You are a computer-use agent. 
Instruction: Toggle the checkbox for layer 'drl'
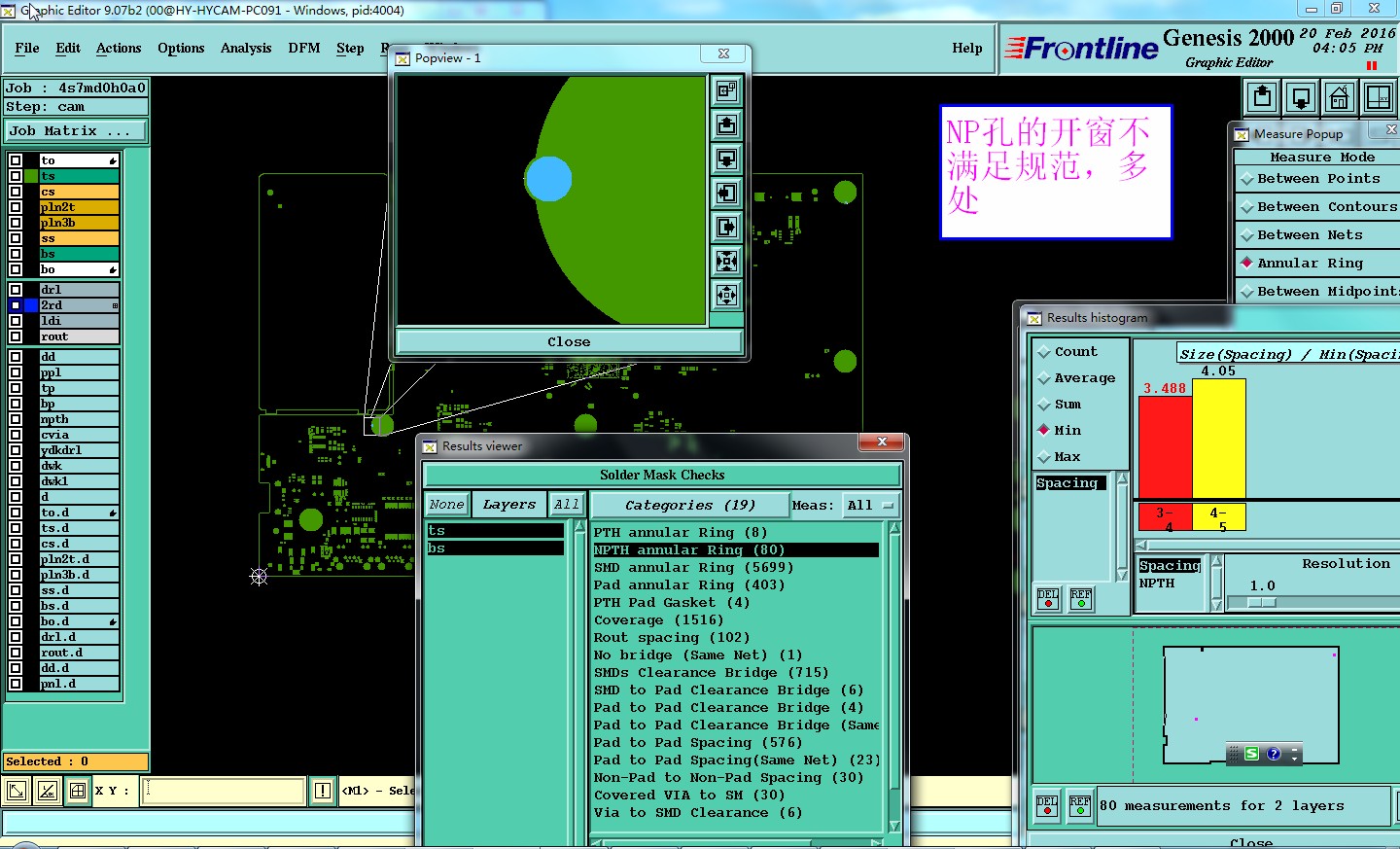[16, 290]
